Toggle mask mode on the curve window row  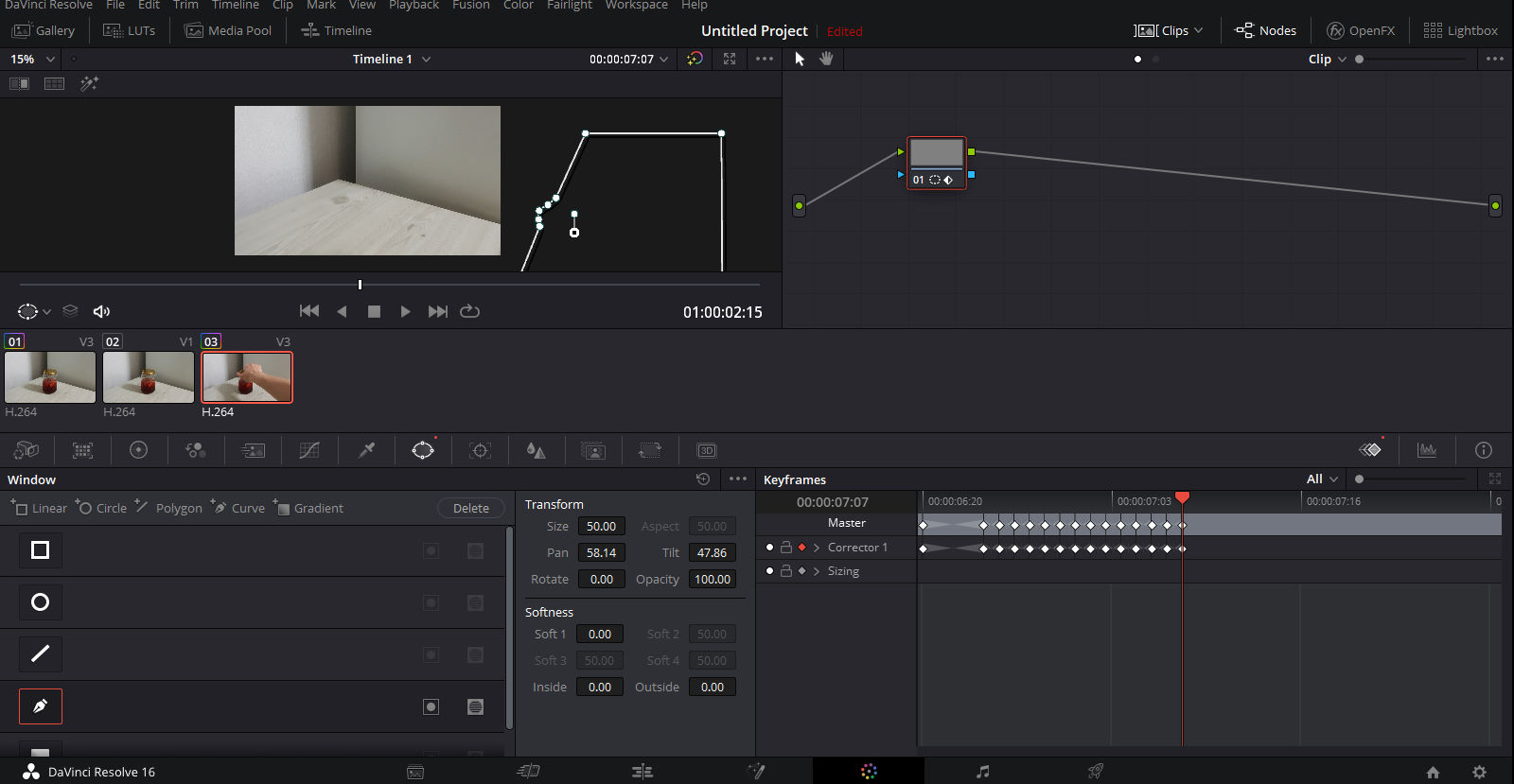click(476, 706)
